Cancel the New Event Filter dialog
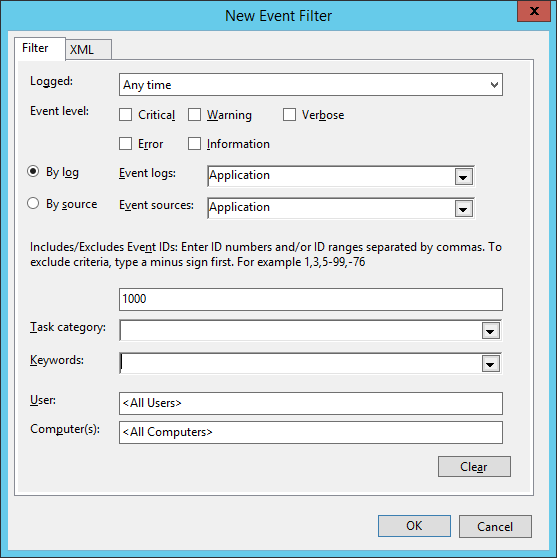Viewport: 557px width, 558px height. 495,526
